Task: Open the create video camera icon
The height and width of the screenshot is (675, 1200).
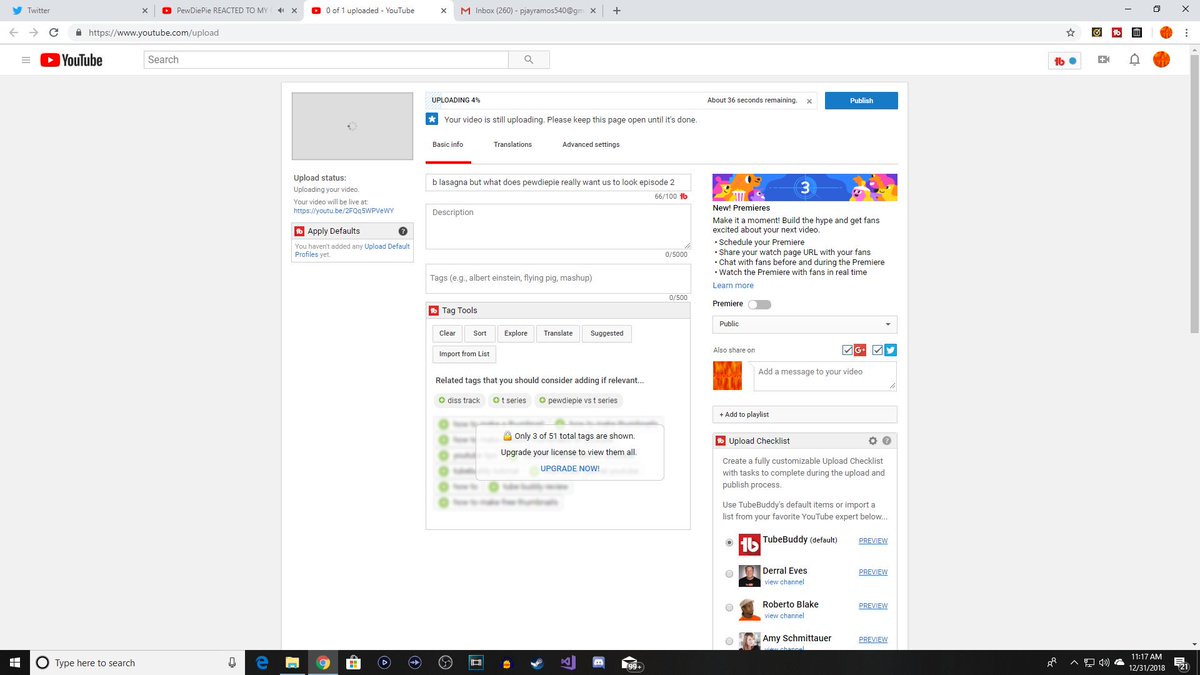Action: pyautogui.click(x=1104, y=60)
